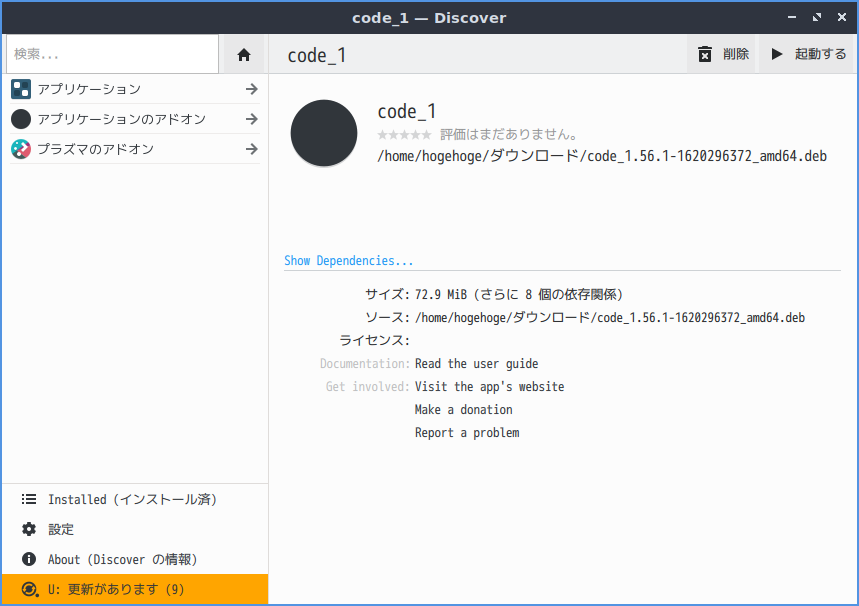Image resolution: width=859 pixels, height=606 pixels.
Task: Open About (Discover の情報)
Action: [135, 559]
